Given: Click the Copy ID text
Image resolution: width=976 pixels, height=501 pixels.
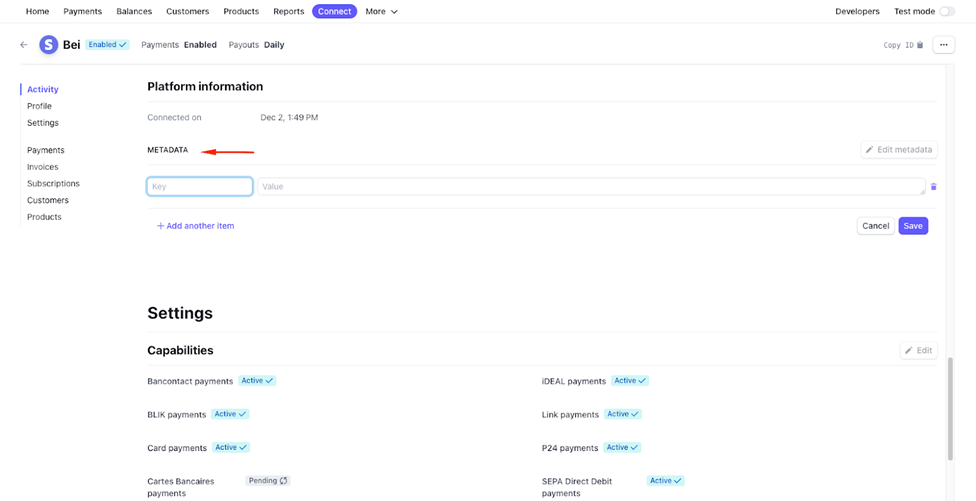Looking at the screenshot, I should [x=899, y=45].
